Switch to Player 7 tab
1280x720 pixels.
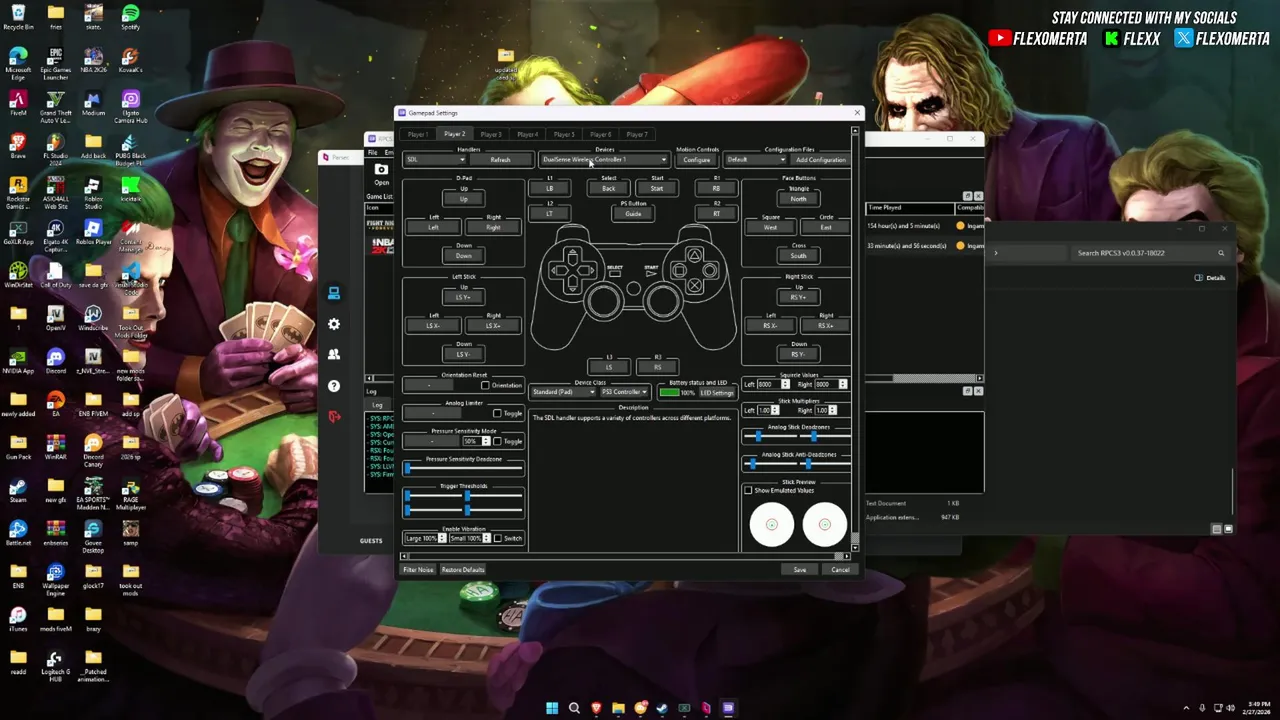tap(637, 134)
